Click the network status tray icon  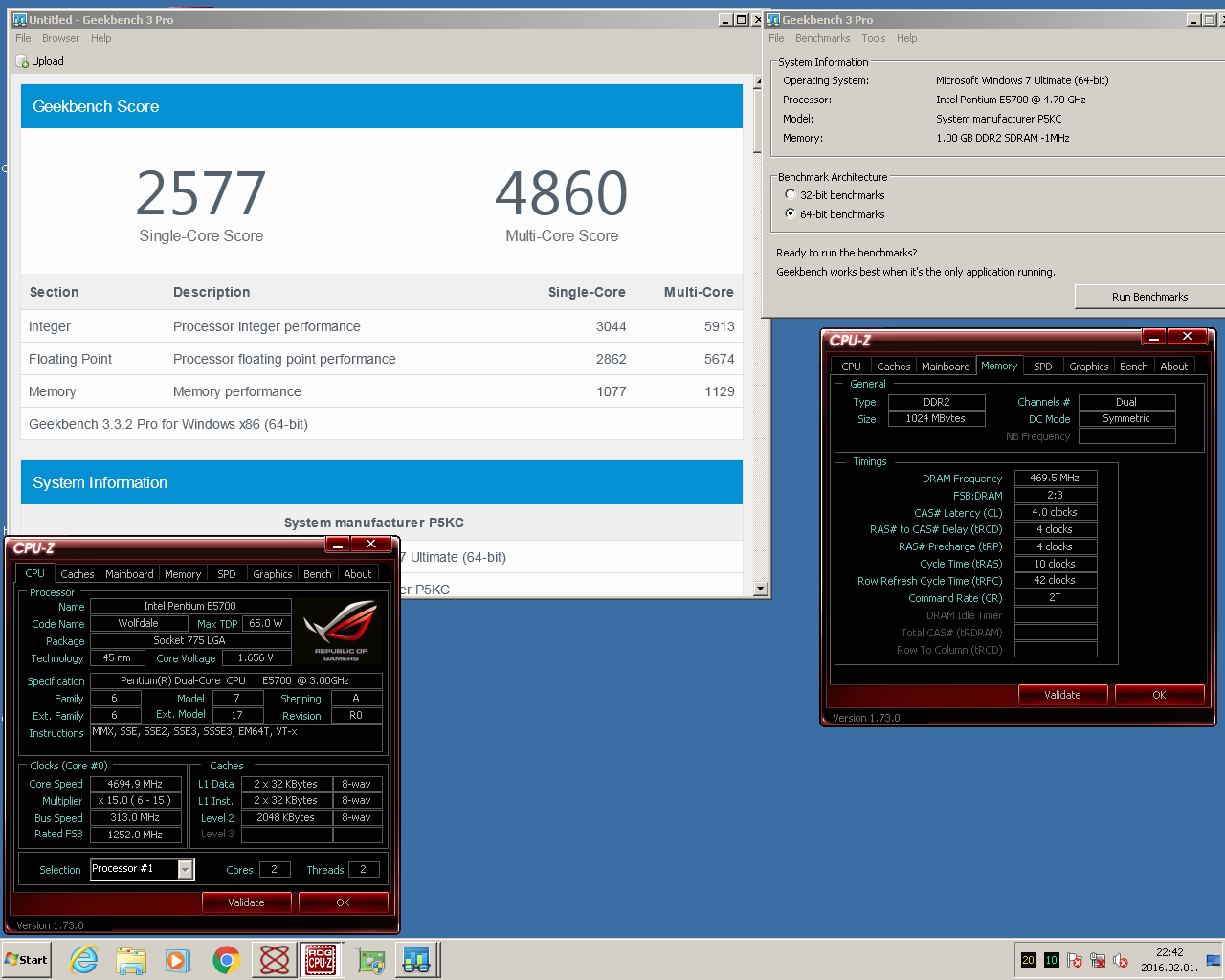pos(1098,960)
